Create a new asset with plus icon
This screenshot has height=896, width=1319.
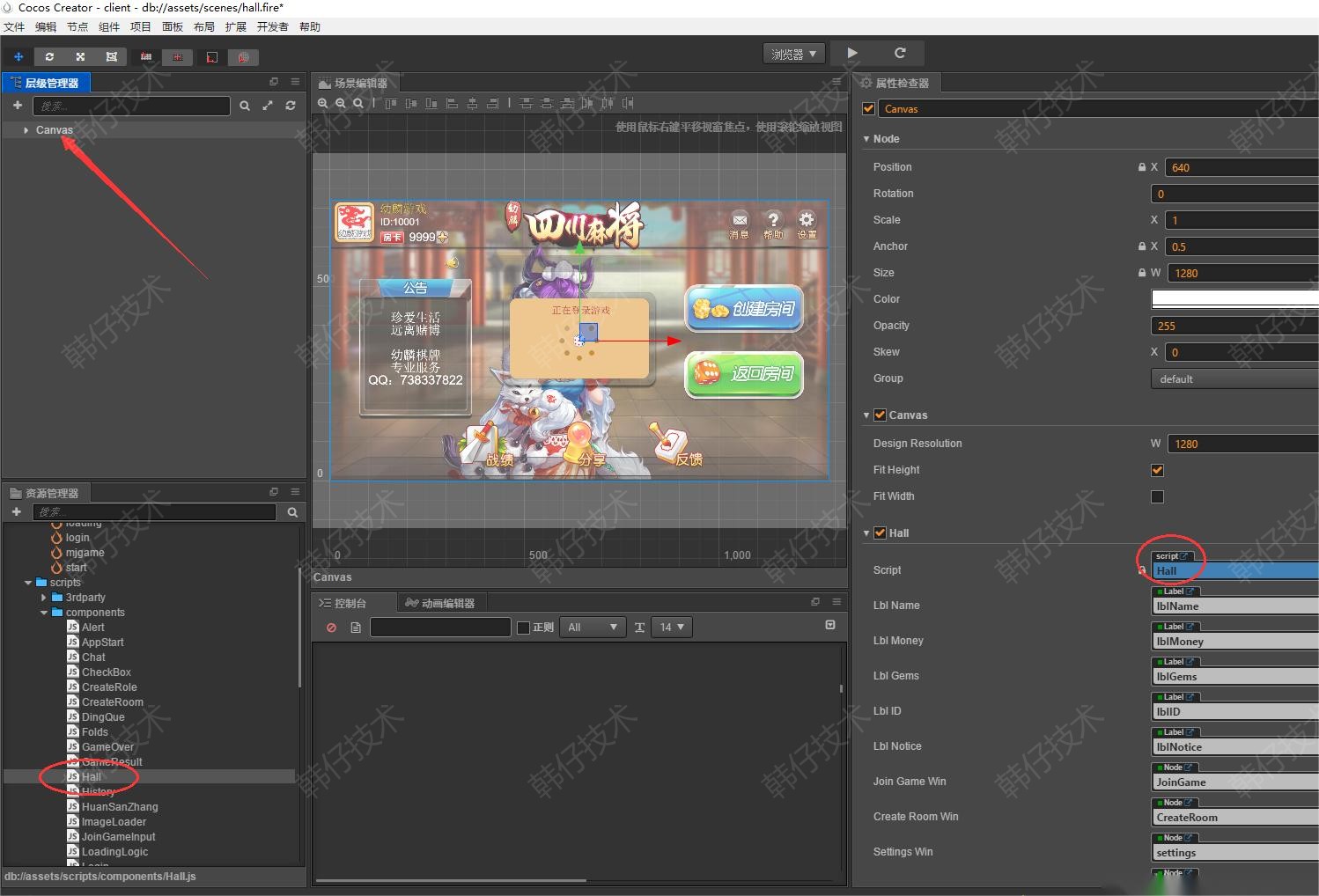[16, 511]
